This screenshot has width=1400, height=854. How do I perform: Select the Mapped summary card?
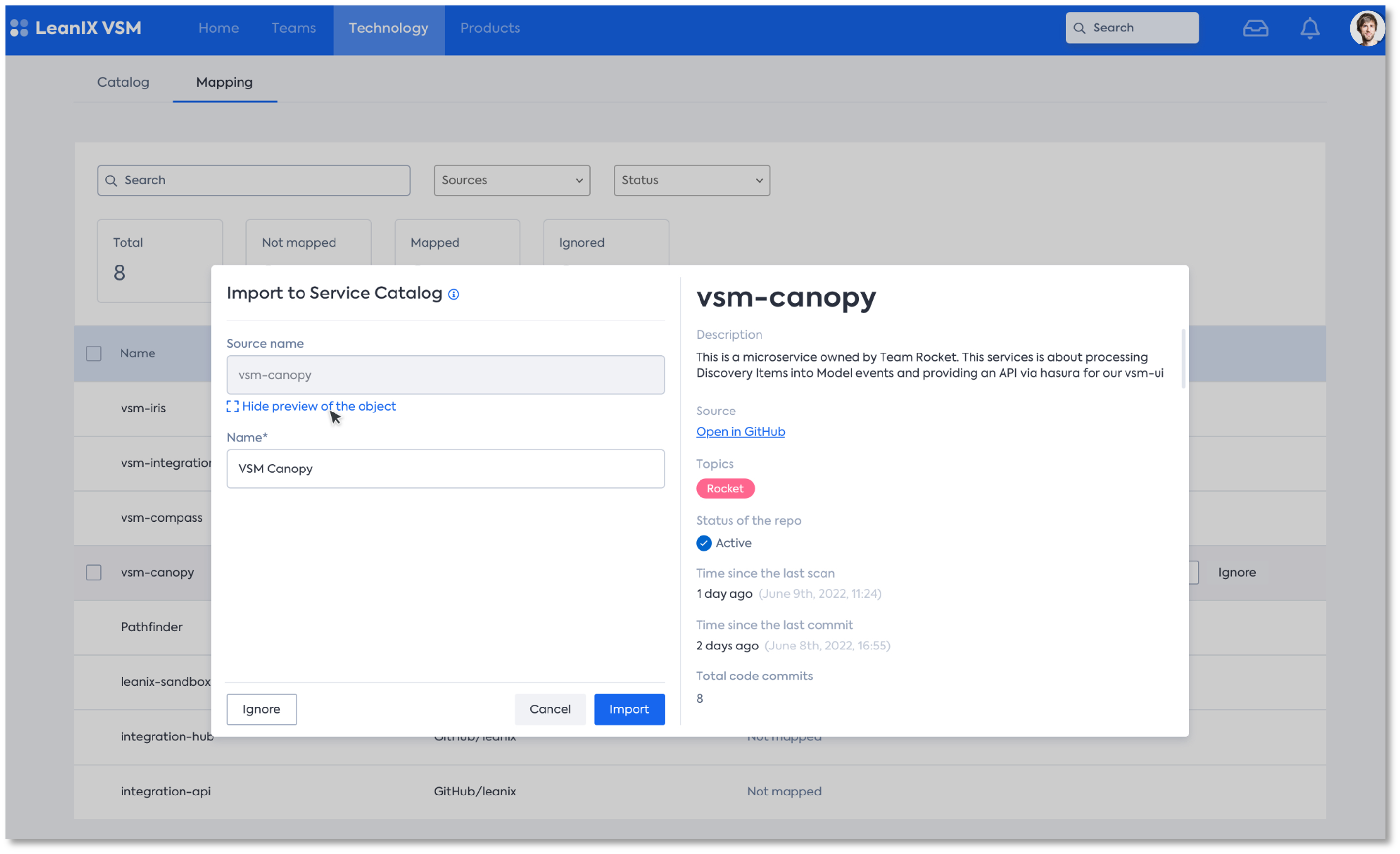[457, 243]
